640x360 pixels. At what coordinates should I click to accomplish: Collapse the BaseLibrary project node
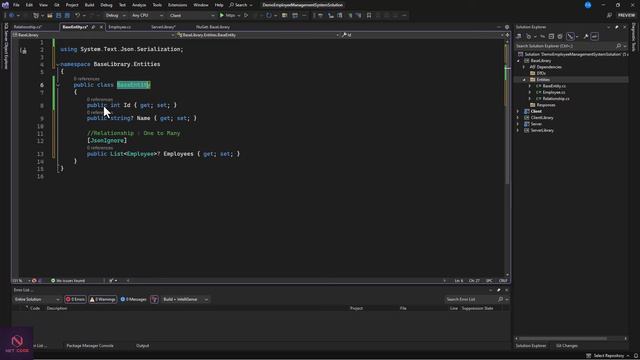(518, 61)
